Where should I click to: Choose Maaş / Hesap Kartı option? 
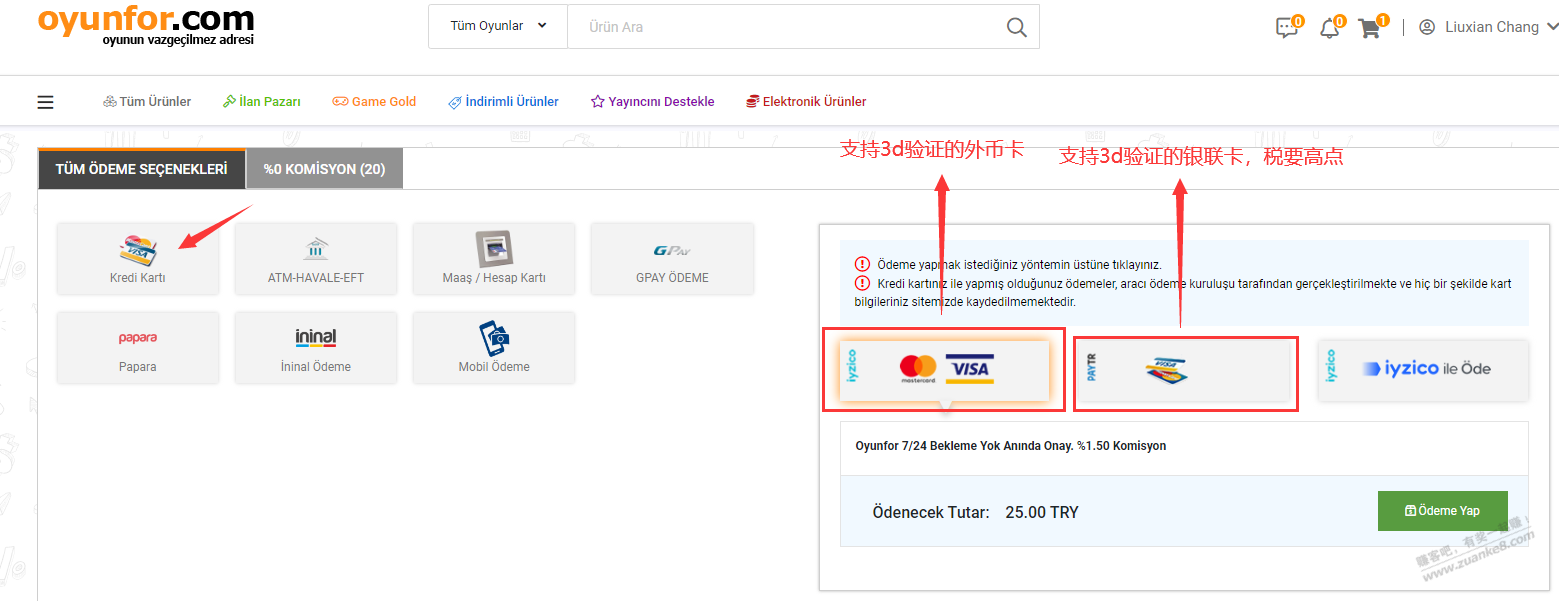494,258
